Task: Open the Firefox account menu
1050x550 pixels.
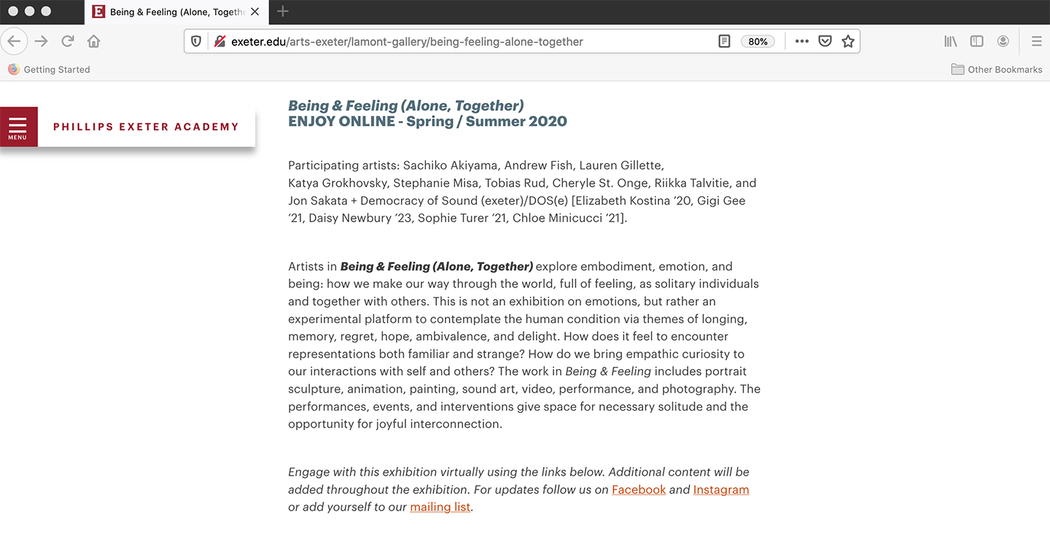Action: pyautogui.click(x=1003, y=42)
